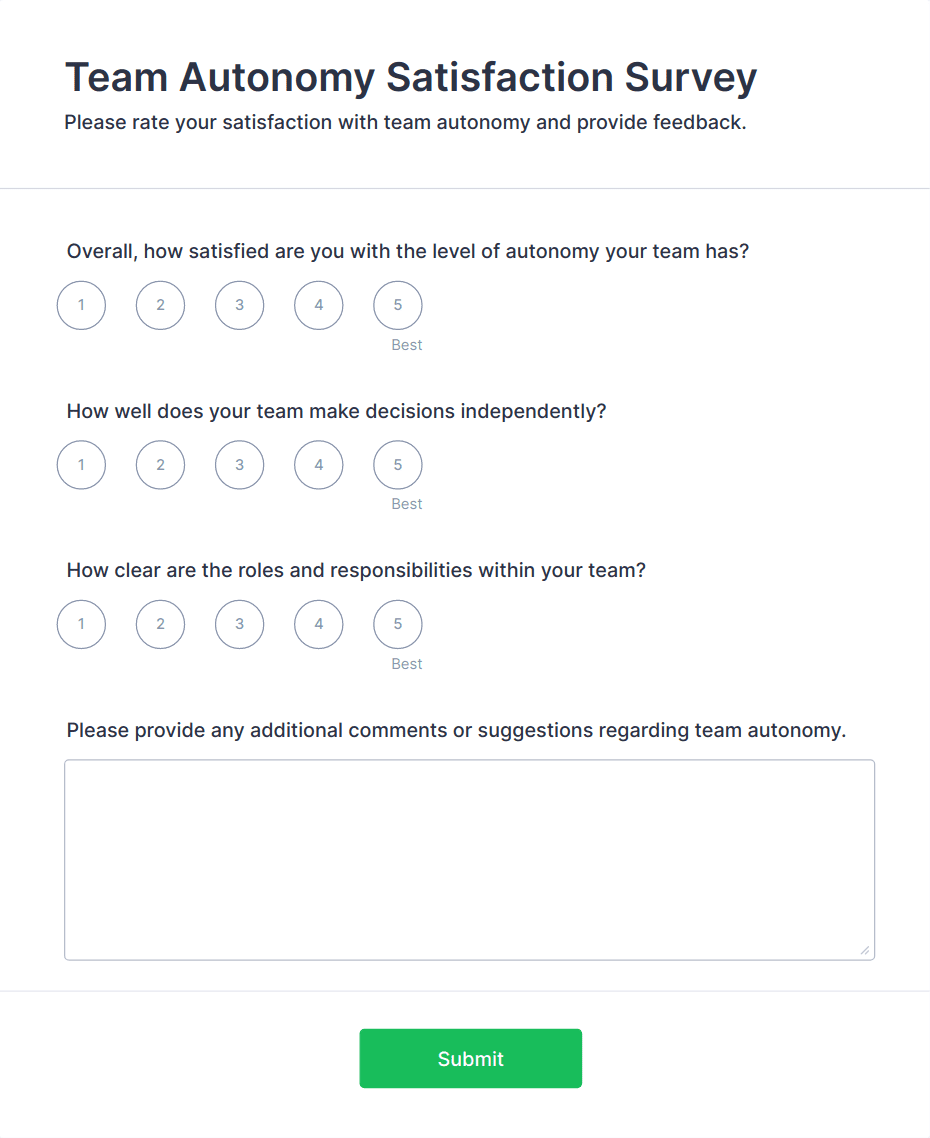Select 4 for independent decision making
Image resolution: width=930 pixels, height=1138 pixels.
point(319,465)
